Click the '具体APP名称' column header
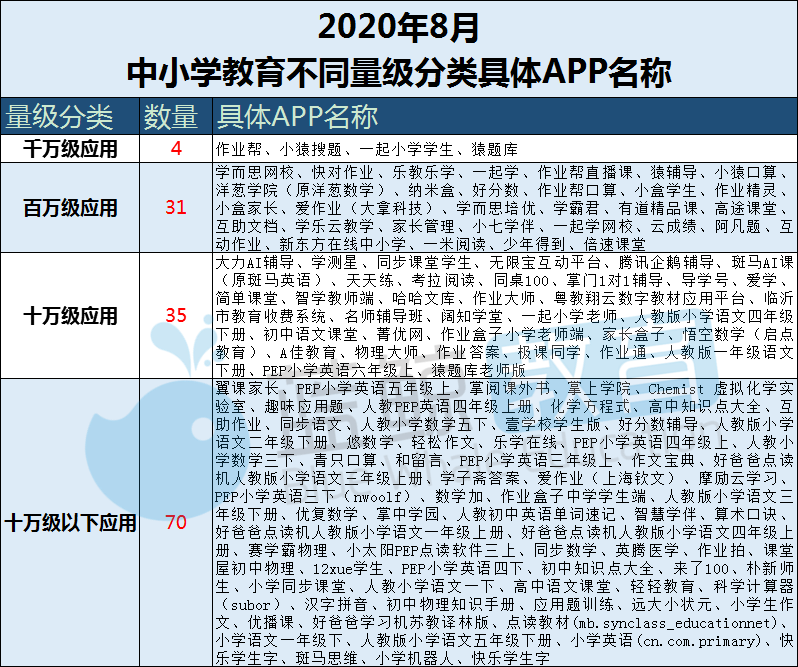Image resolution: width=798 pixels, height=667 pixels. [x=297, y=117]
